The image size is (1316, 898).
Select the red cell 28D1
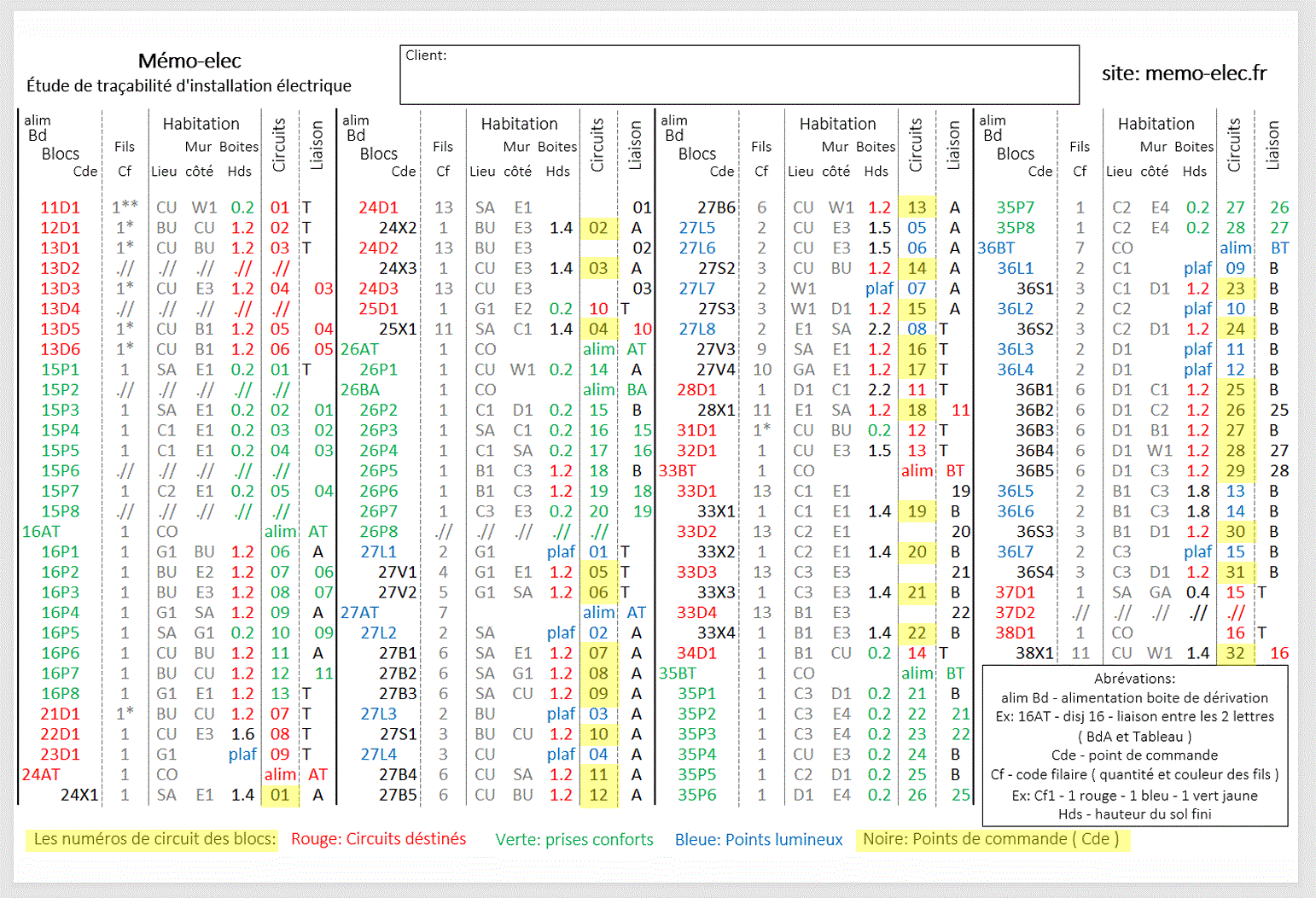(x=696, y=389)
